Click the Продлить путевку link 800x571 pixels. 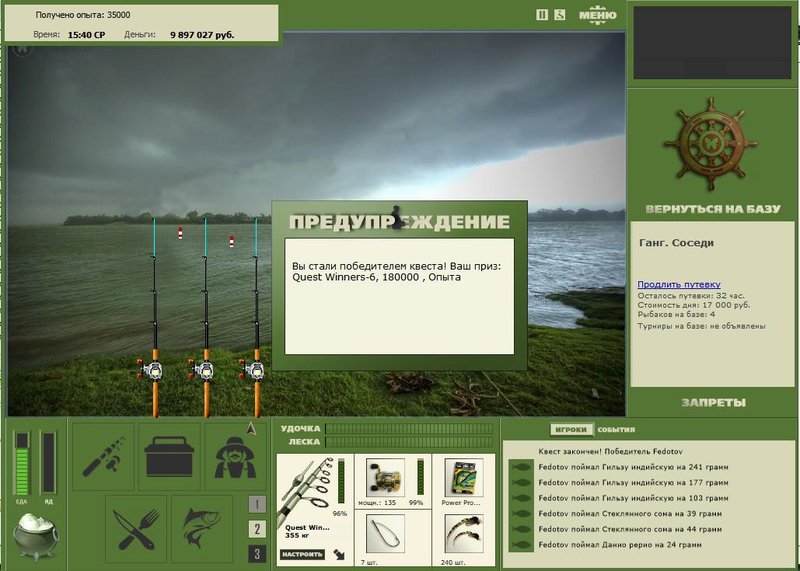pos(679,284)
